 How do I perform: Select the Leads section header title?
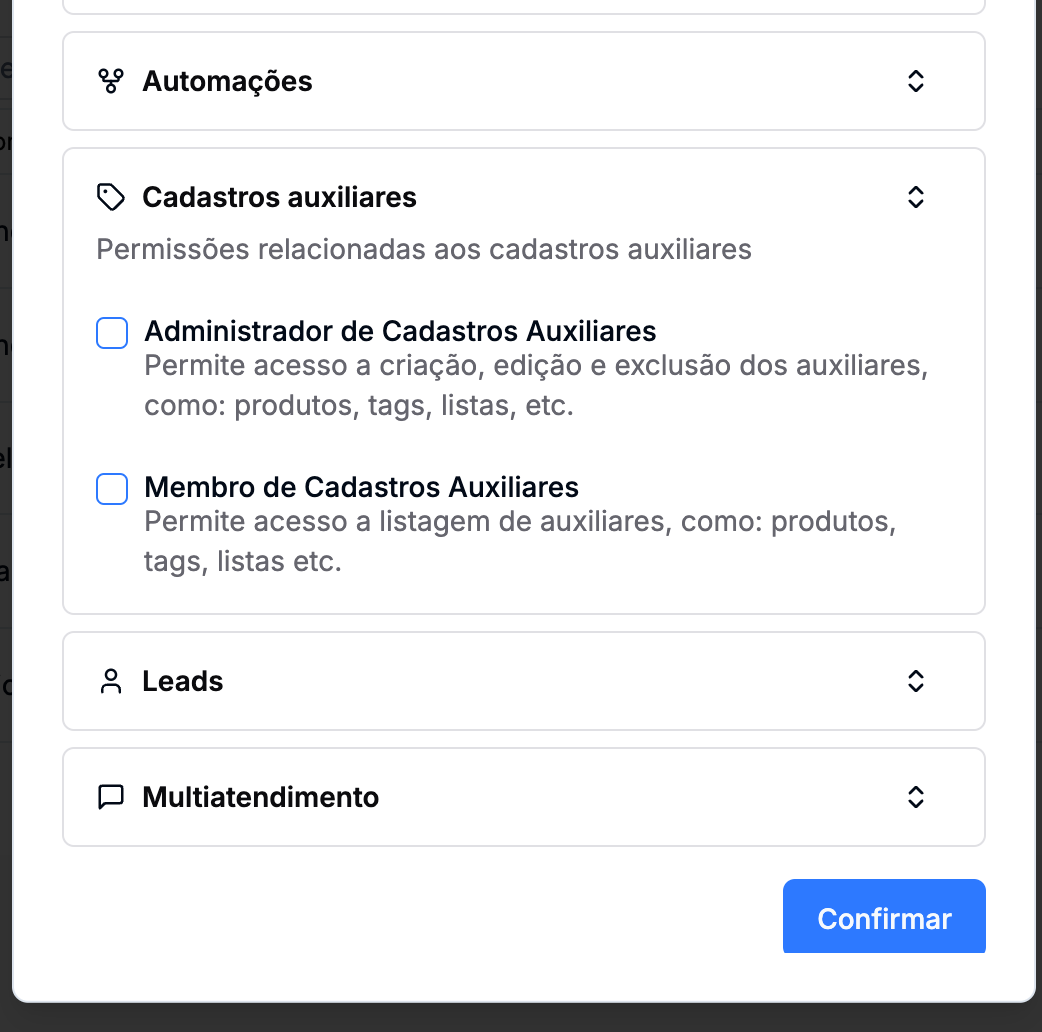pos(183,682)
